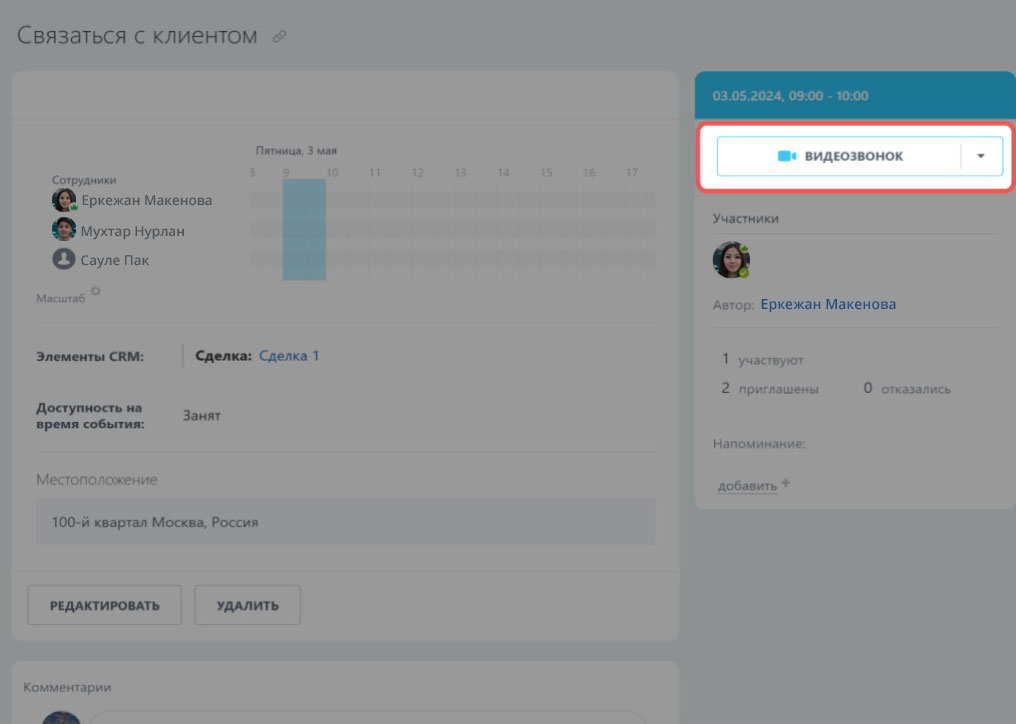
Task: Click the scale settings gear icon
Action: coord(96,292)
